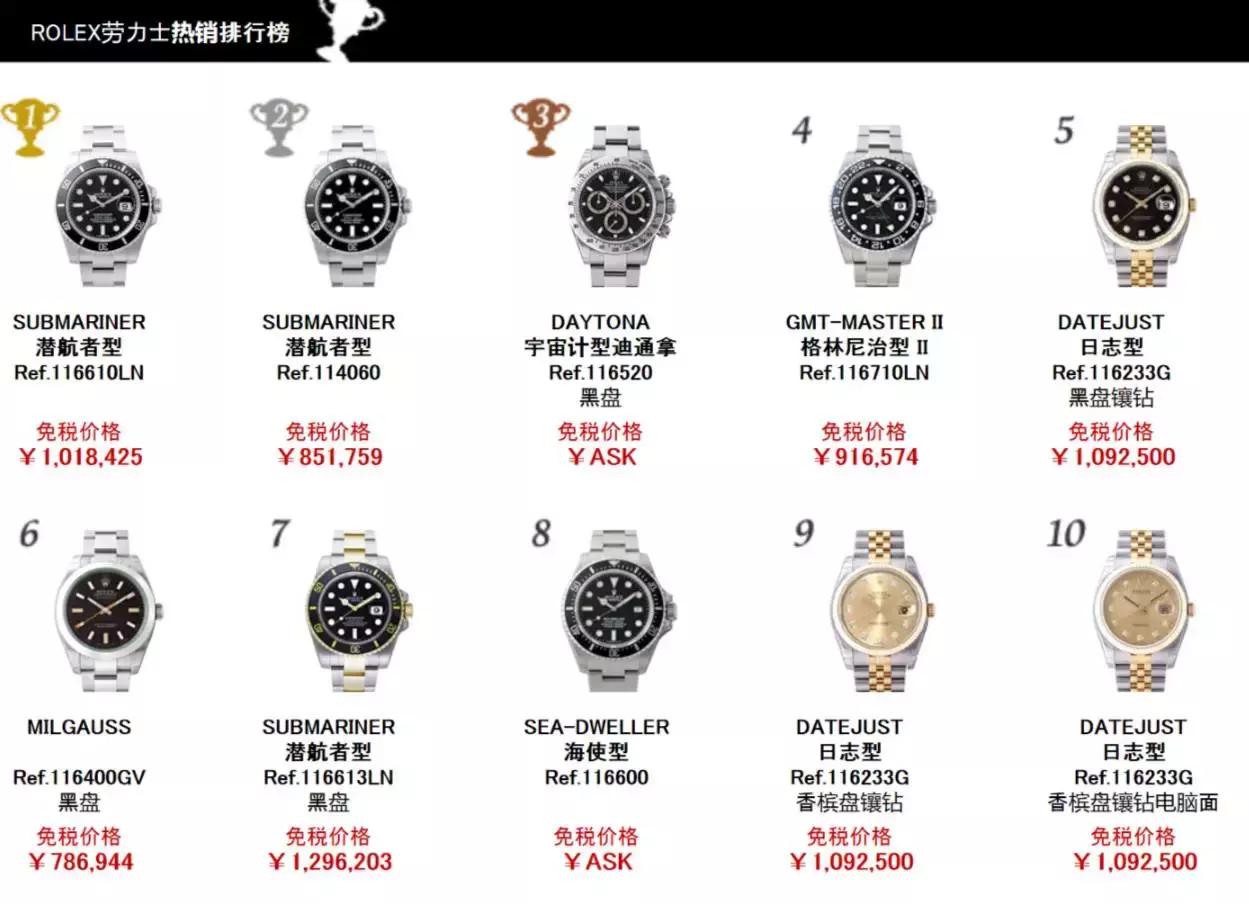Click the rank 10 number badge
1249x904 pixels.
point(1066,534)
